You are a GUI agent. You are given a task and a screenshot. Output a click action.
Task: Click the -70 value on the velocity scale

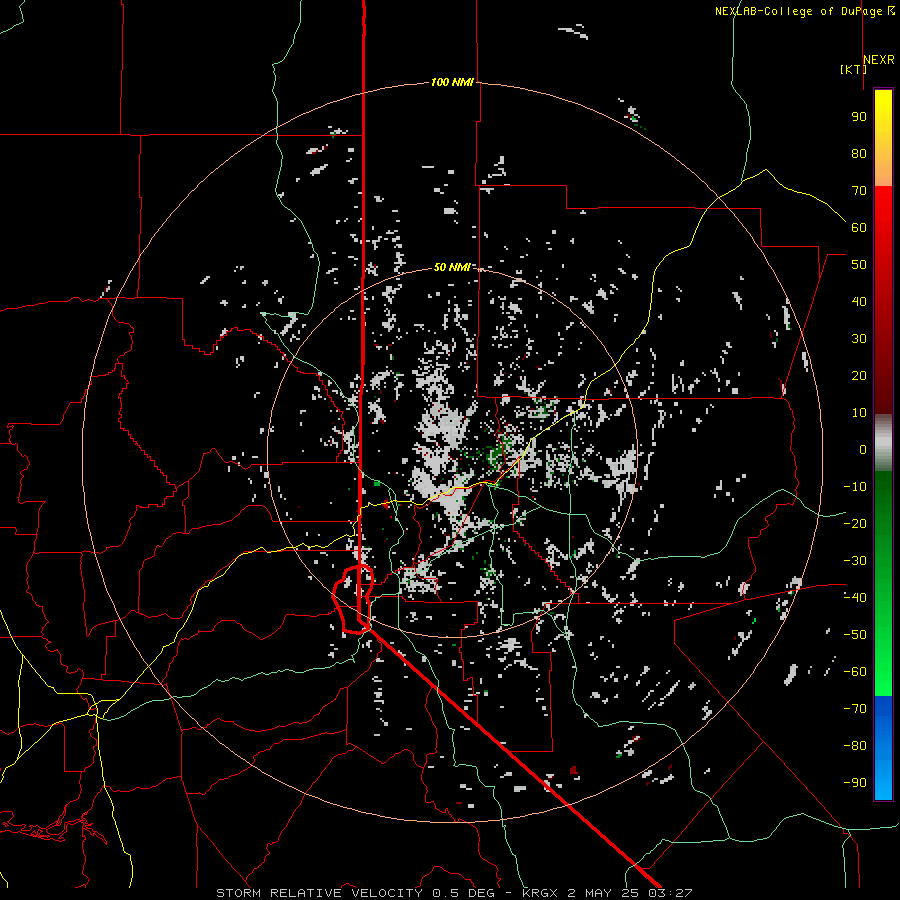tap(855, 709)
